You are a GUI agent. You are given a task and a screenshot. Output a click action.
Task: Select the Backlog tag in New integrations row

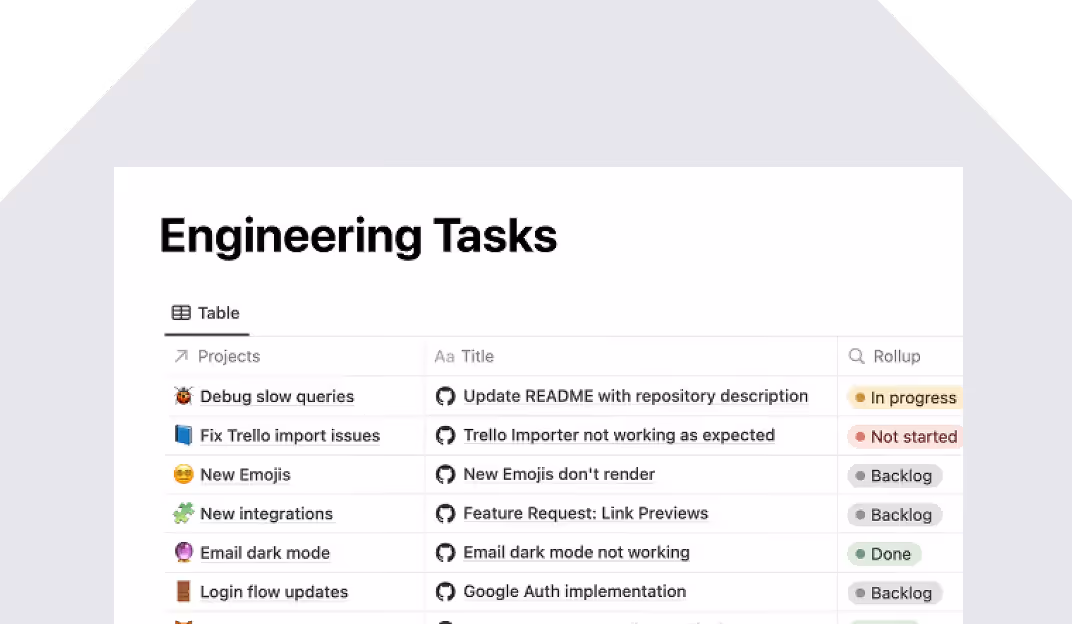tap(895, 515)
